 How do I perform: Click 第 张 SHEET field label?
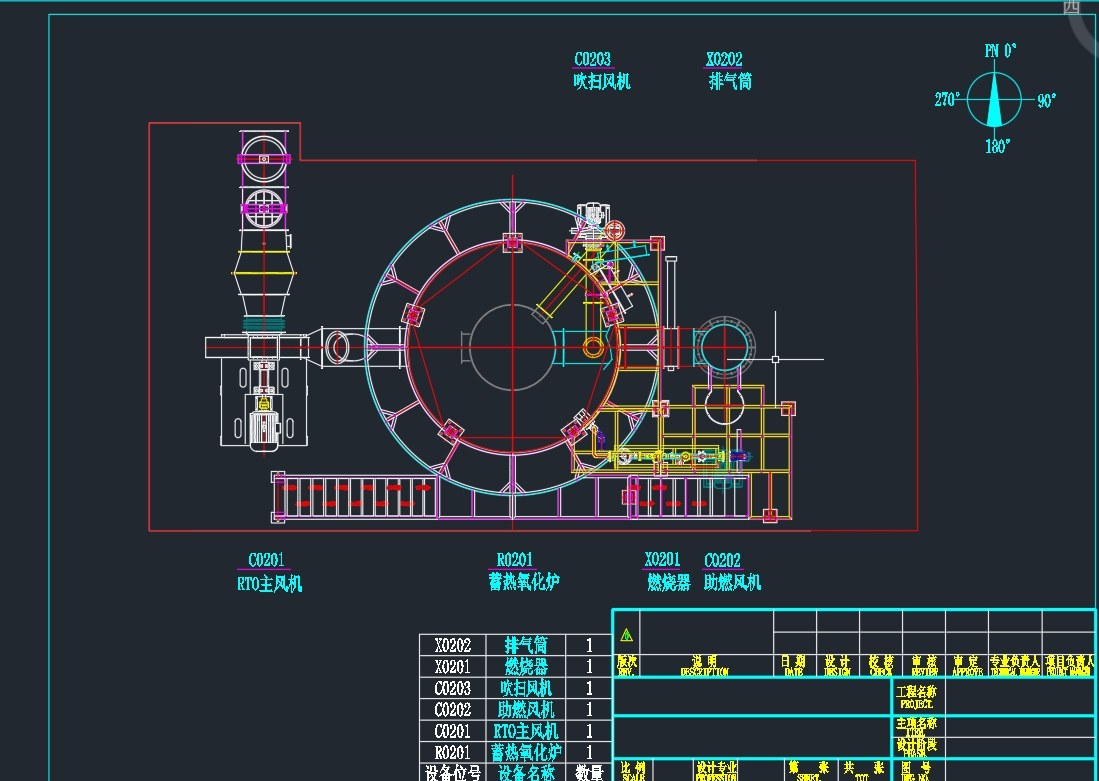[808, 771]
